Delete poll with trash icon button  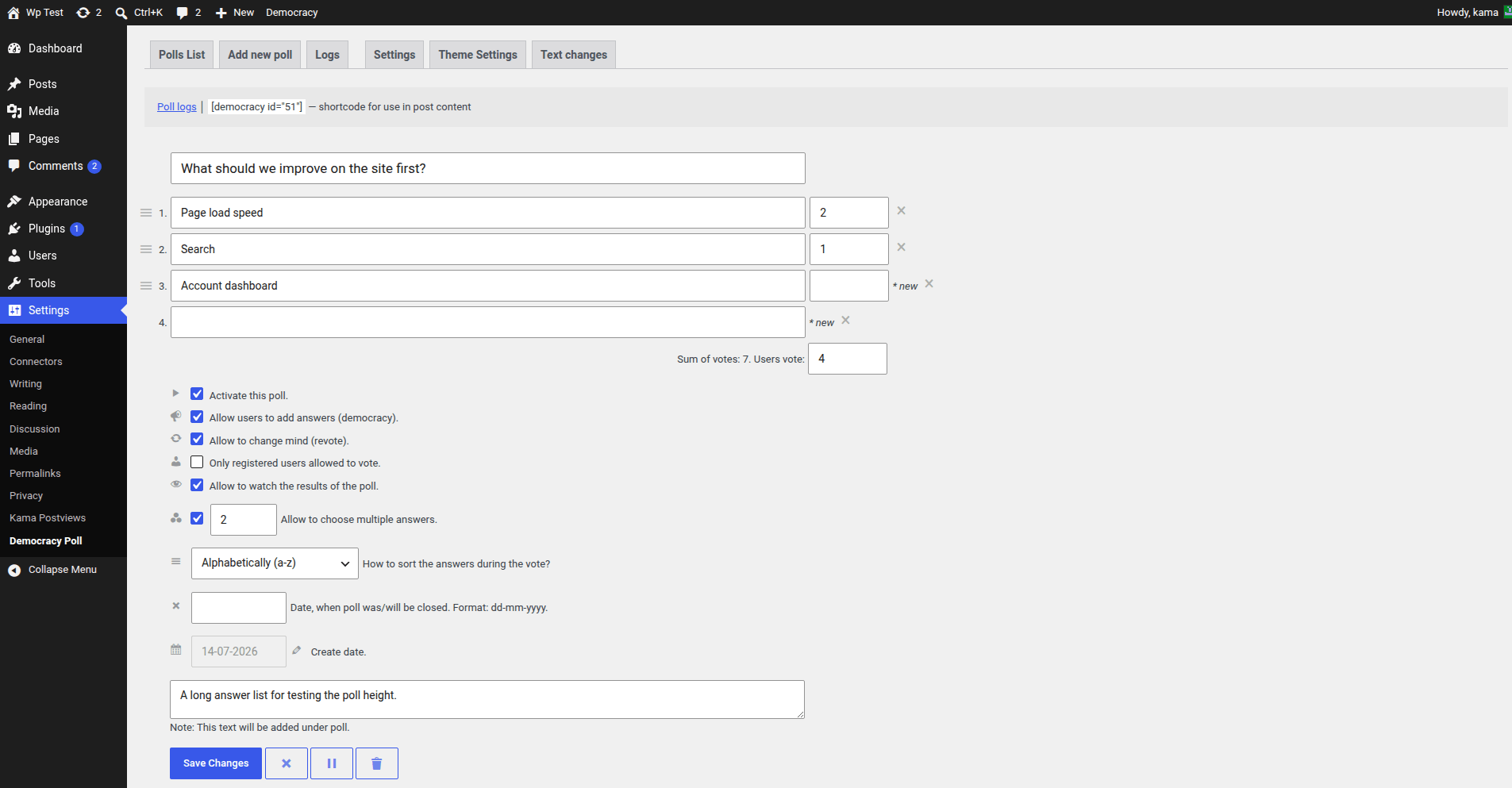pos(377,763)
